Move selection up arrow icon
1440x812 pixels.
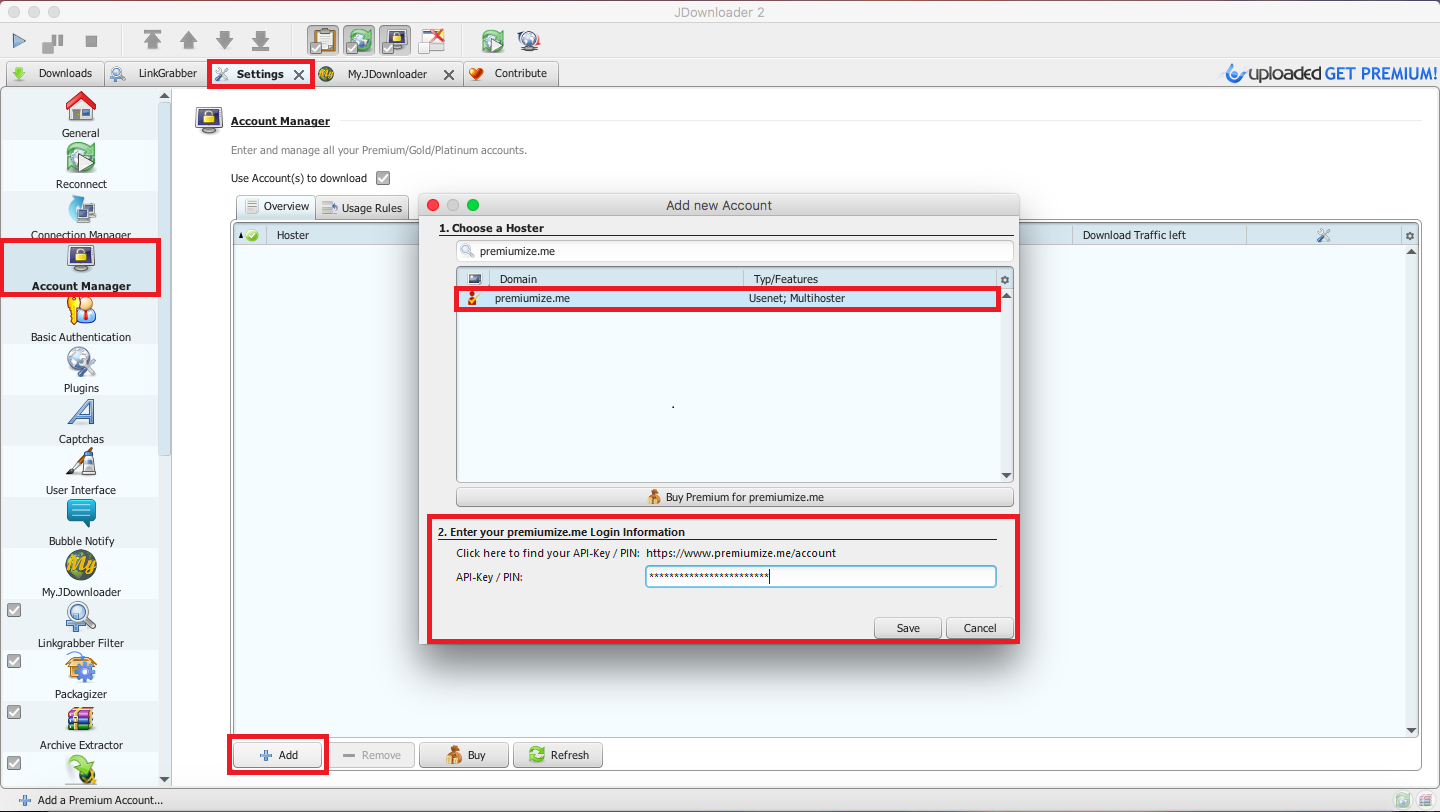[188, 41]
